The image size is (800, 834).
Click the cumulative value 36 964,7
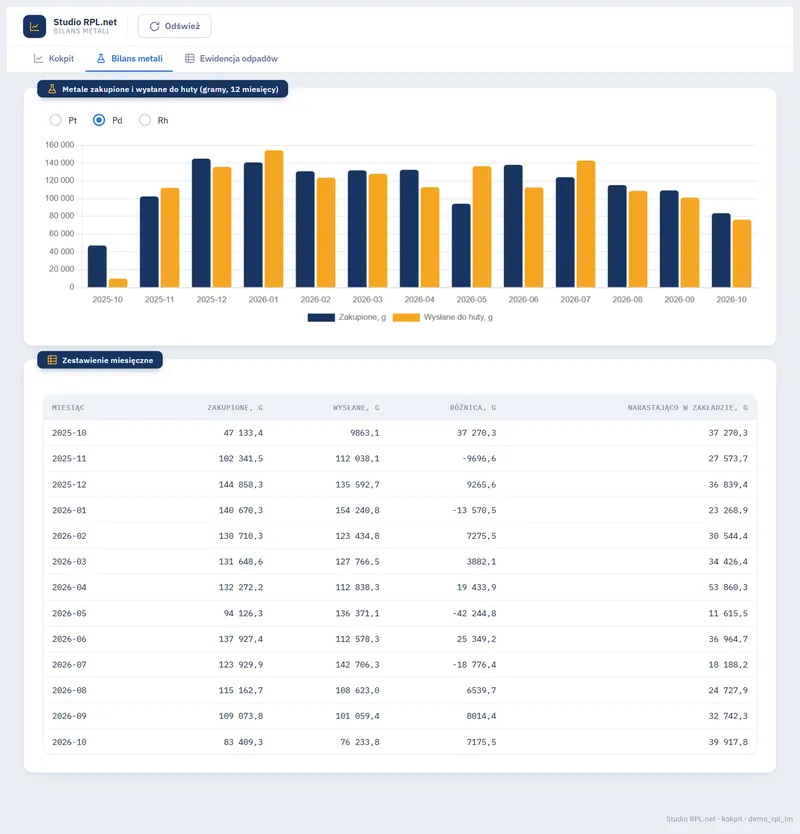pos(728,639)
